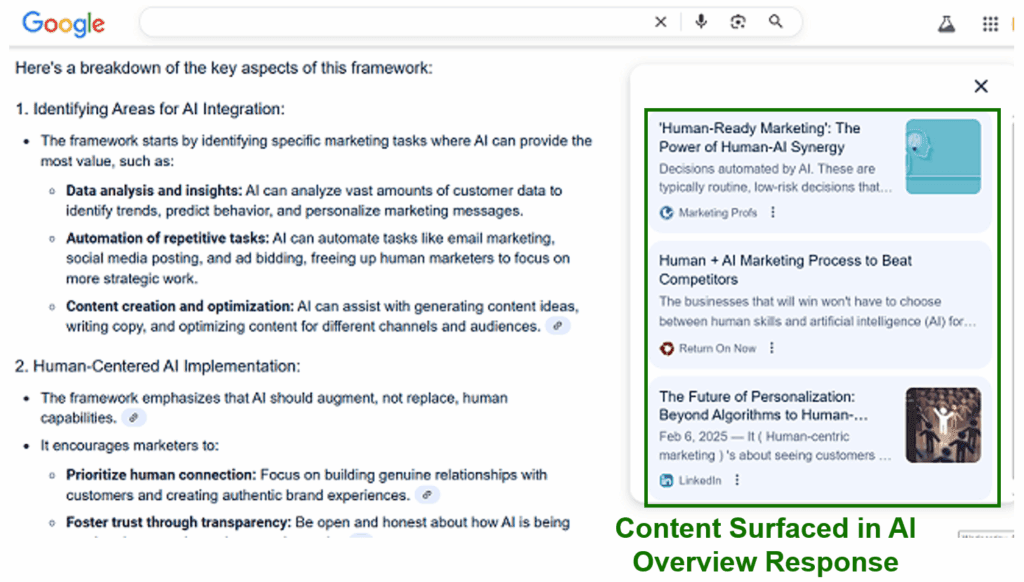Open Search Labs flask icon
Viewport: 1024px width, 582px height.
(x=946, y=24)
